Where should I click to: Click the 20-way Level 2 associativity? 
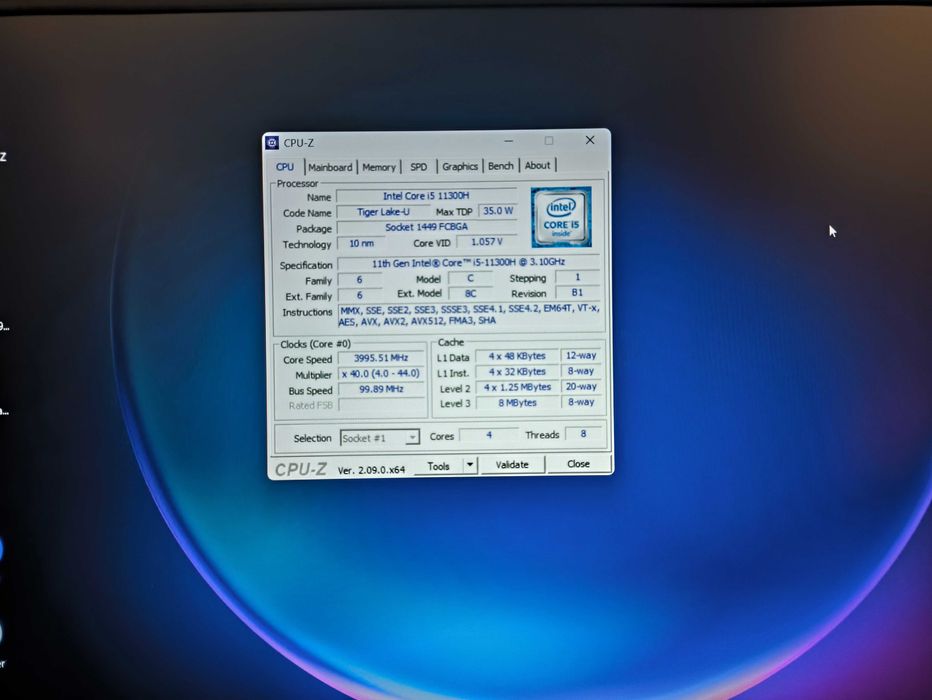(581, 386)
